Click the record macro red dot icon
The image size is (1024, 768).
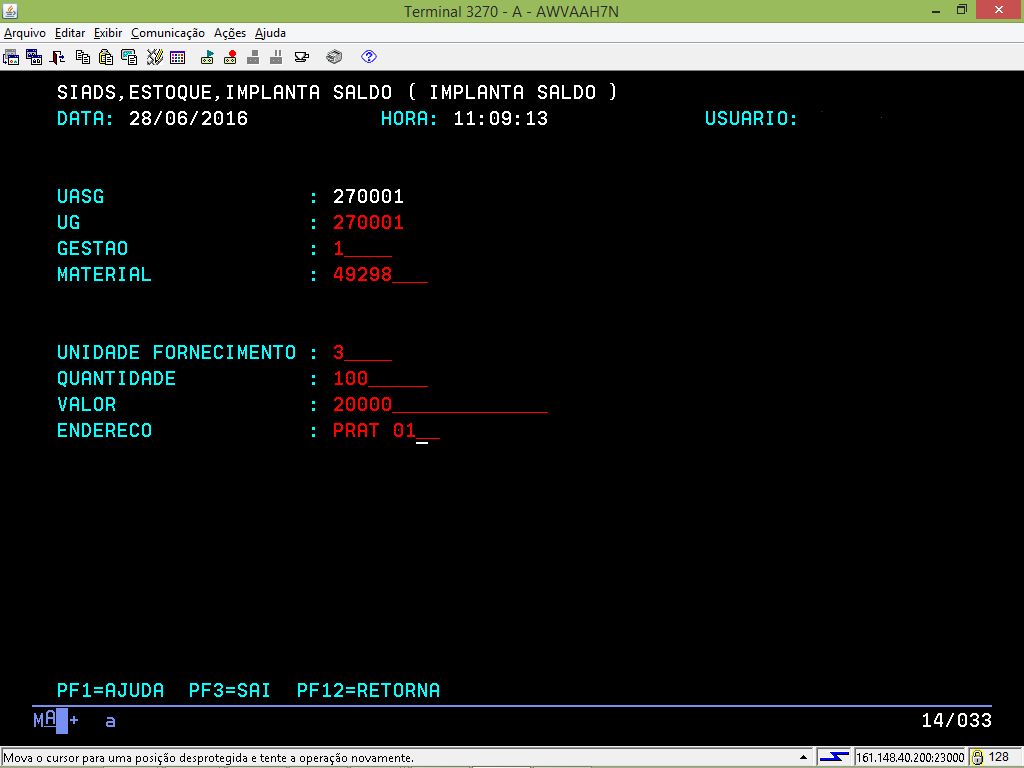click(x=230, y=57)
